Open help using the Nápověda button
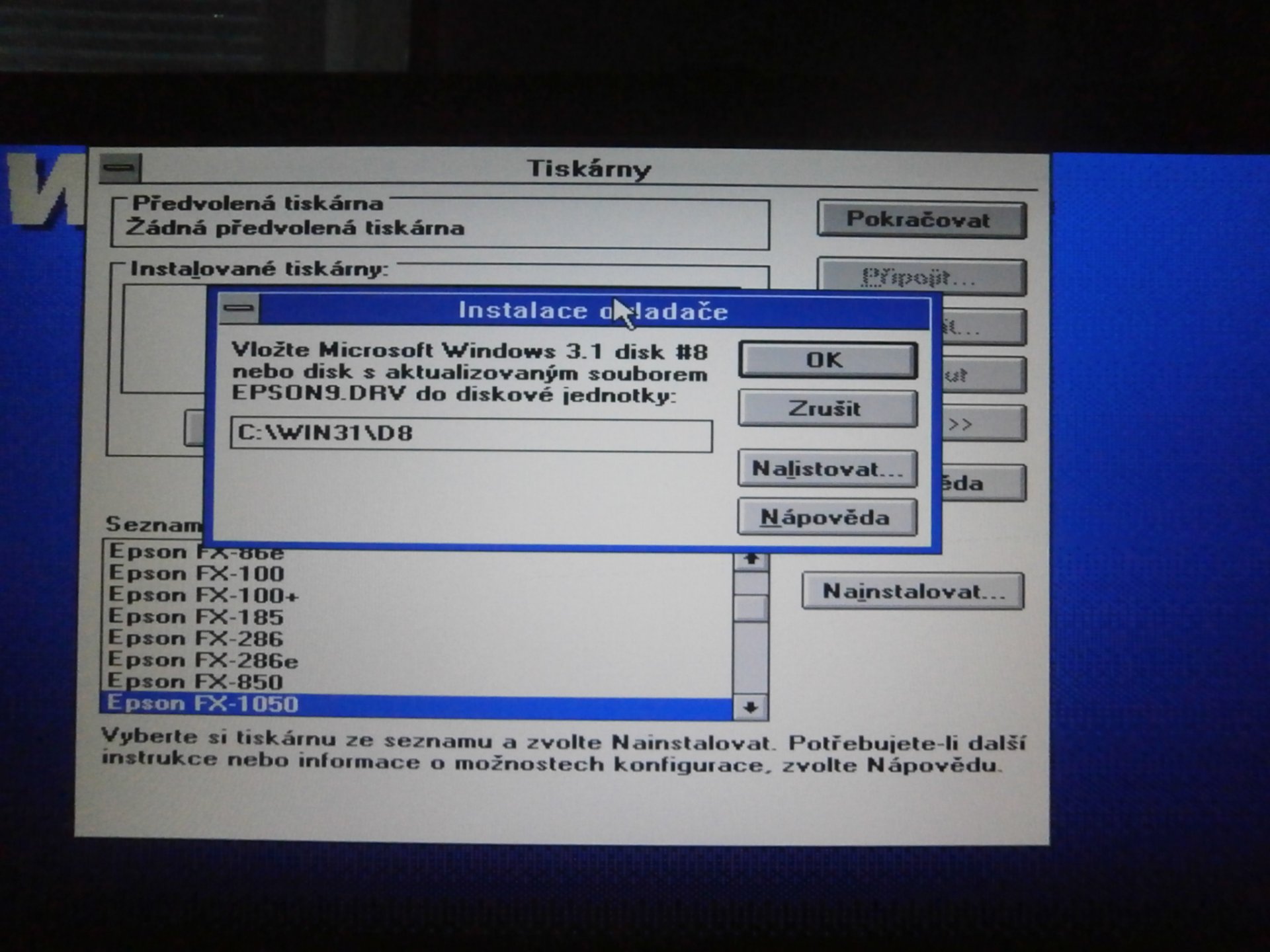1270x952 pixels. [x=826, y=517]
